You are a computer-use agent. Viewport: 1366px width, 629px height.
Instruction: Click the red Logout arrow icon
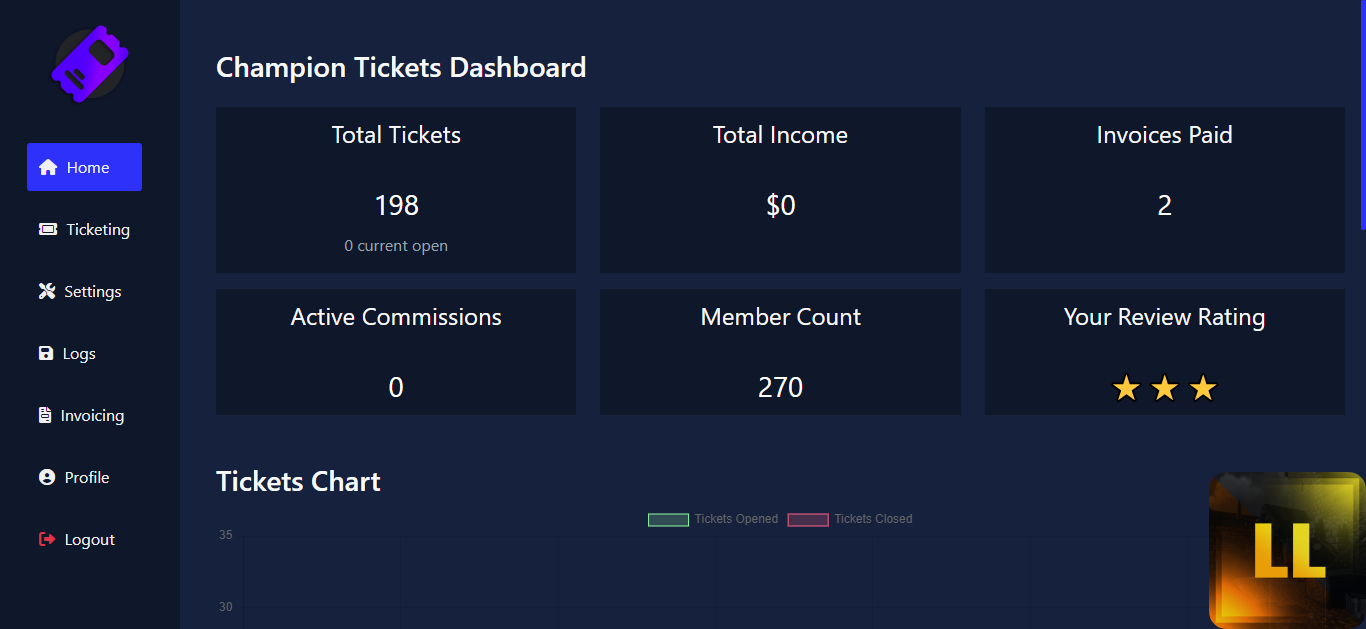coord(47,539)
